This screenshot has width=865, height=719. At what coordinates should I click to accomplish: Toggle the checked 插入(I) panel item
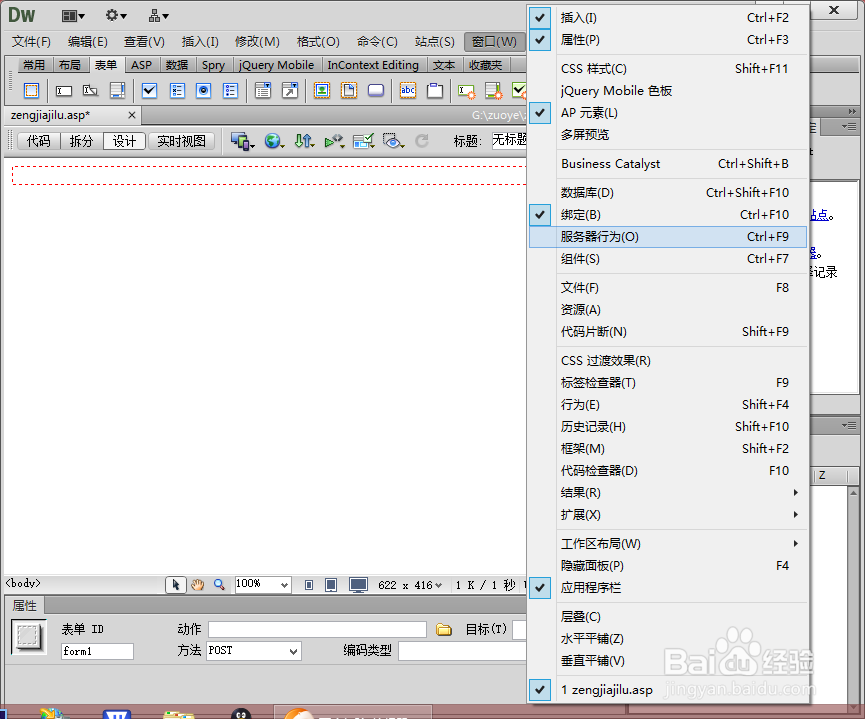(x=668, y=18)
